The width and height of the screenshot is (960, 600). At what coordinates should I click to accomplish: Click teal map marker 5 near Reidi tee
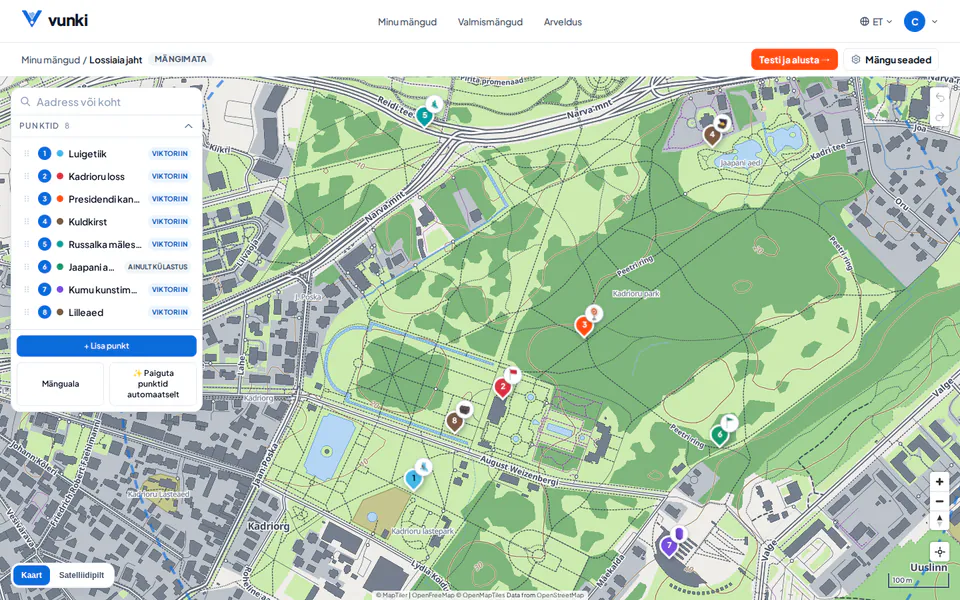coord(424,116)
